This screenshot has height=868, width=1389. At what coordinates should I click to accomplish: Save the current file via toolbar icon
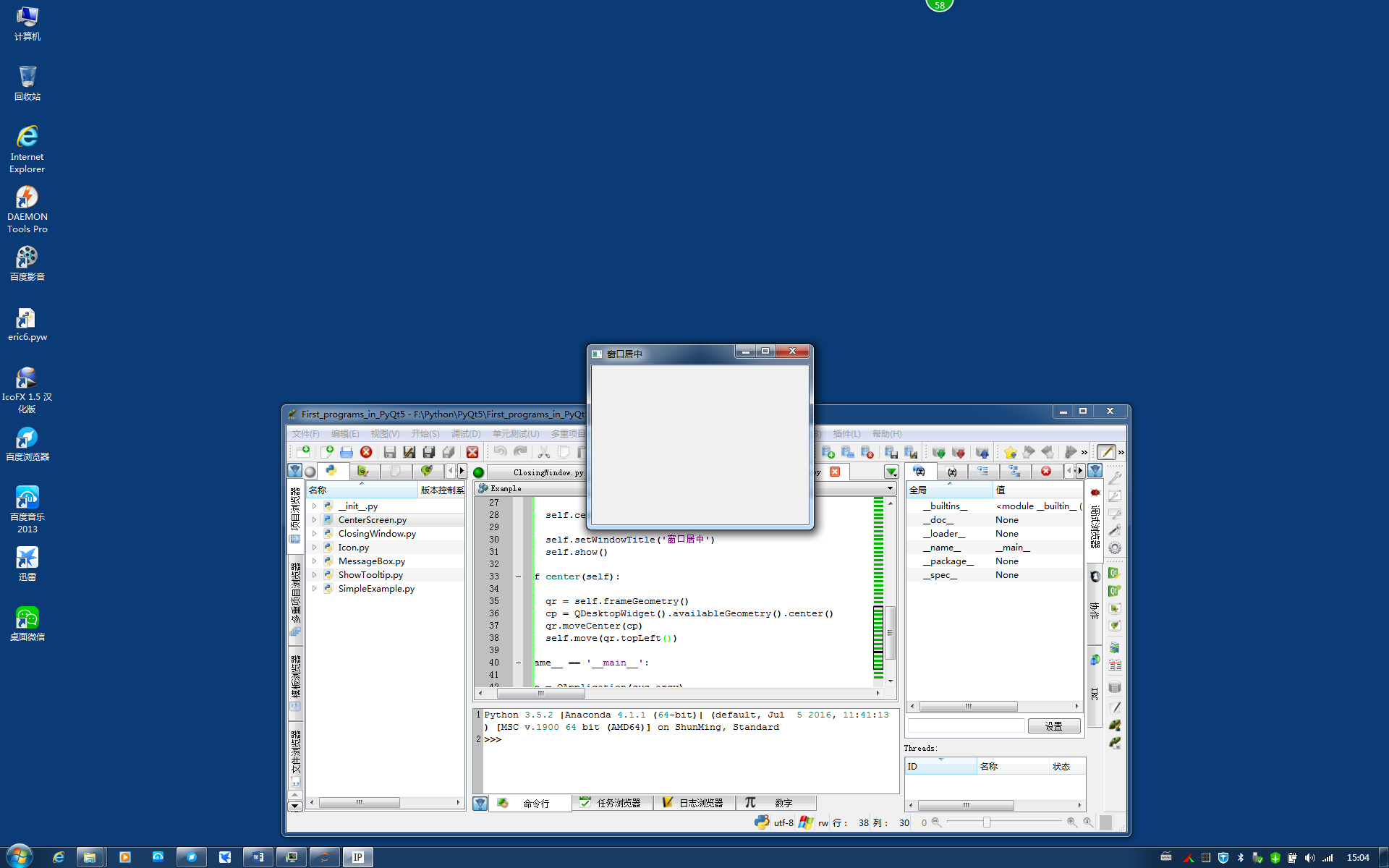pos(391,451)
